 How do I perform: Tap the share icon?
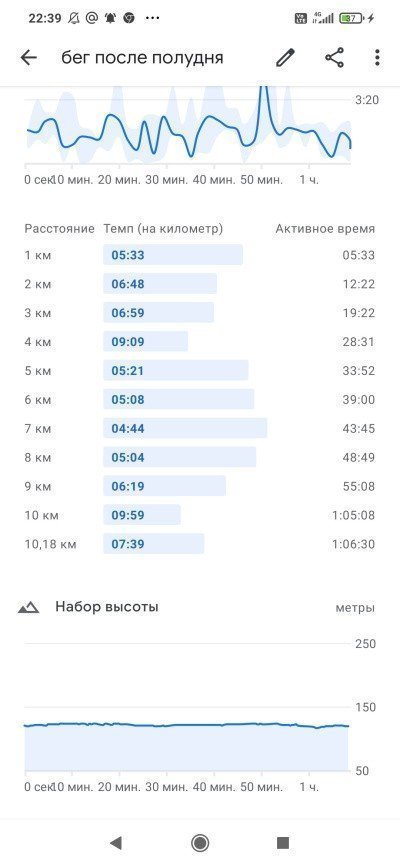(334, 58)
